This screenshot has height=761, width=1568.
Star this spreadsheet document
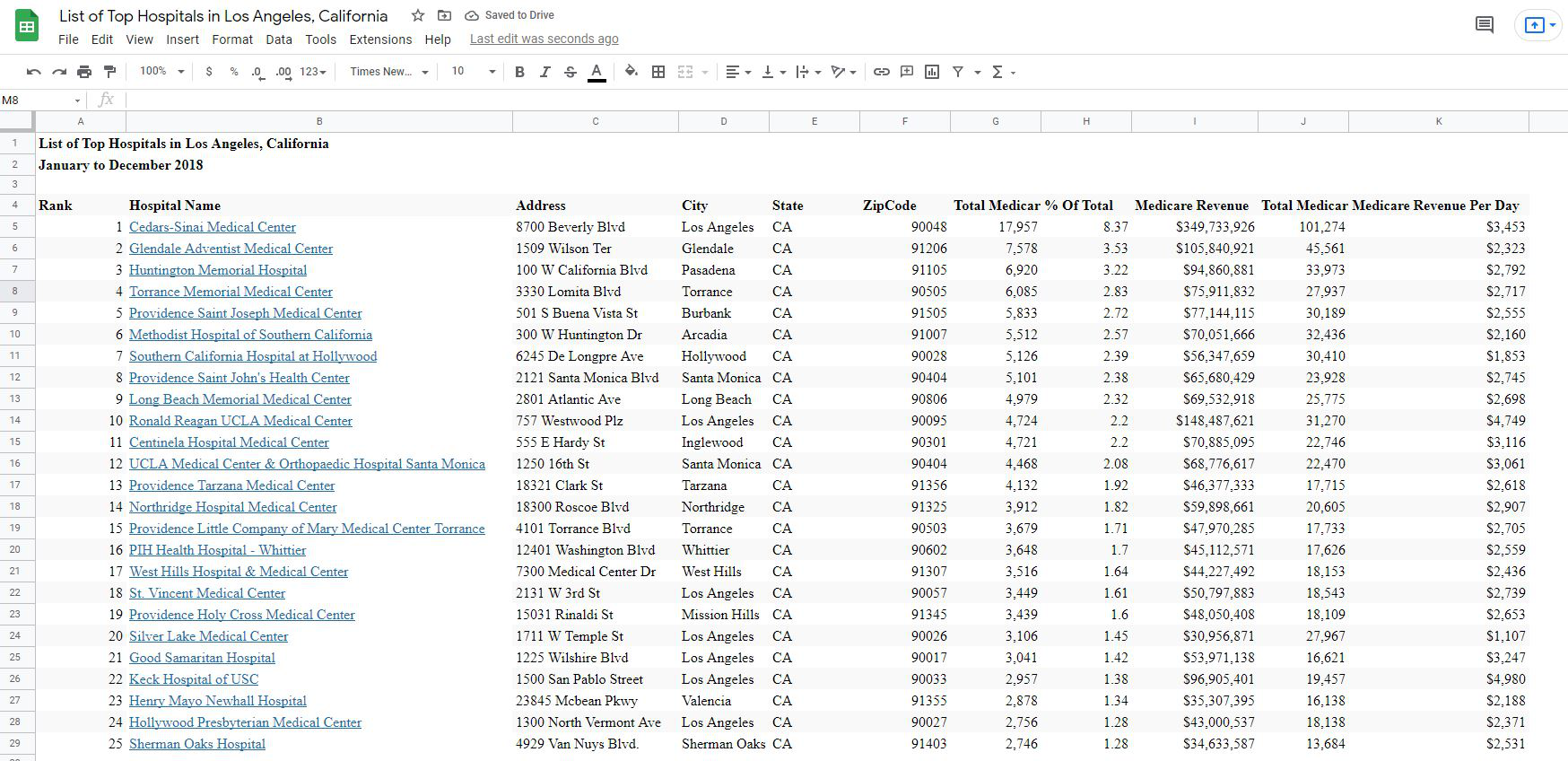pos(418,15)
